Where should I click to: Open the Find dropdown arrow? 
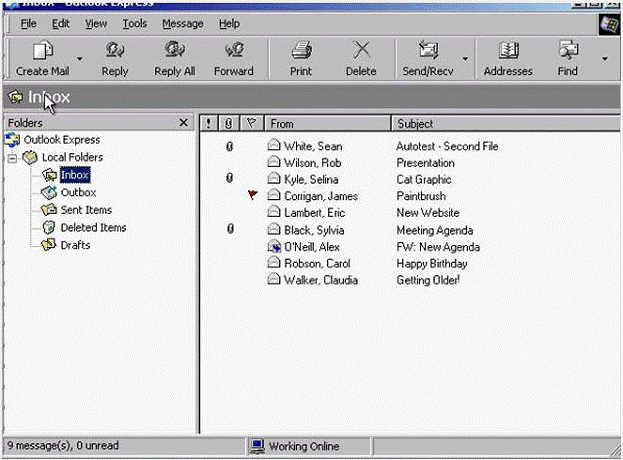(605, 59)
